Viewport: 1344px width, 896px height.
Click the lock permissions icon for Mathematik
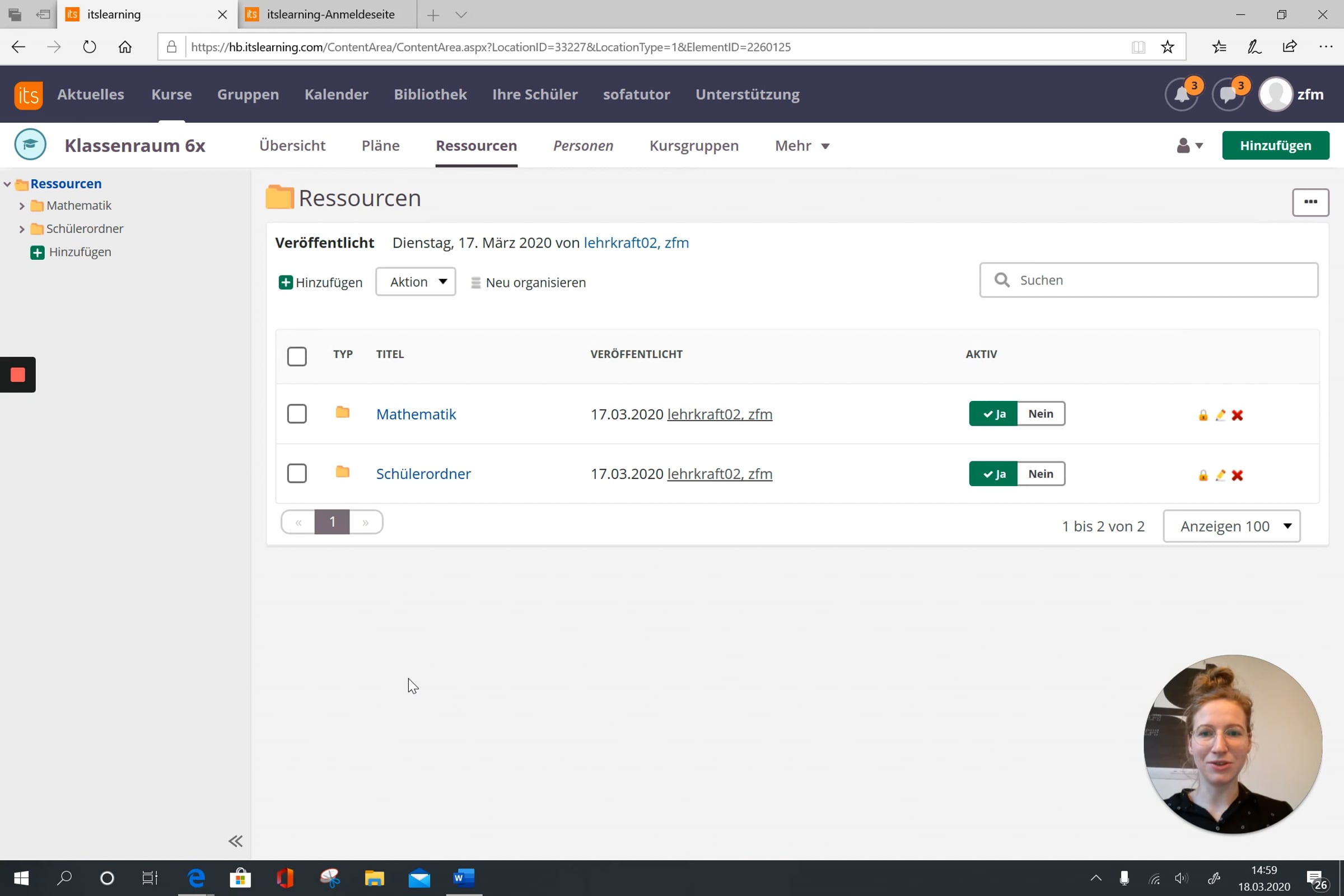tap(1203, 416)
